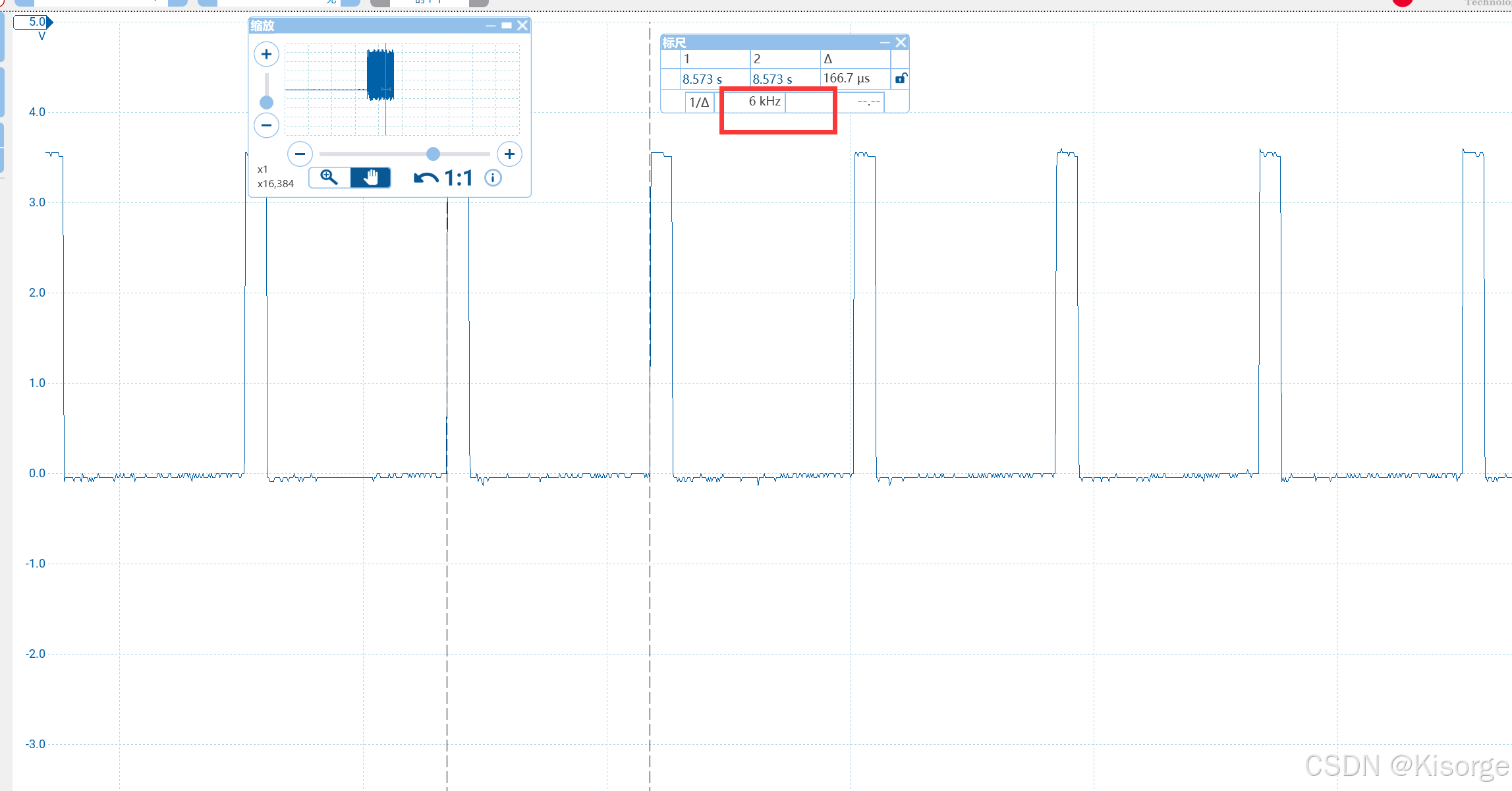Viewport: 1512px width, 791px height.
Task: Minimize the 标尺 rulers panel
Action: pyautogui.click(x=885, y=43)
